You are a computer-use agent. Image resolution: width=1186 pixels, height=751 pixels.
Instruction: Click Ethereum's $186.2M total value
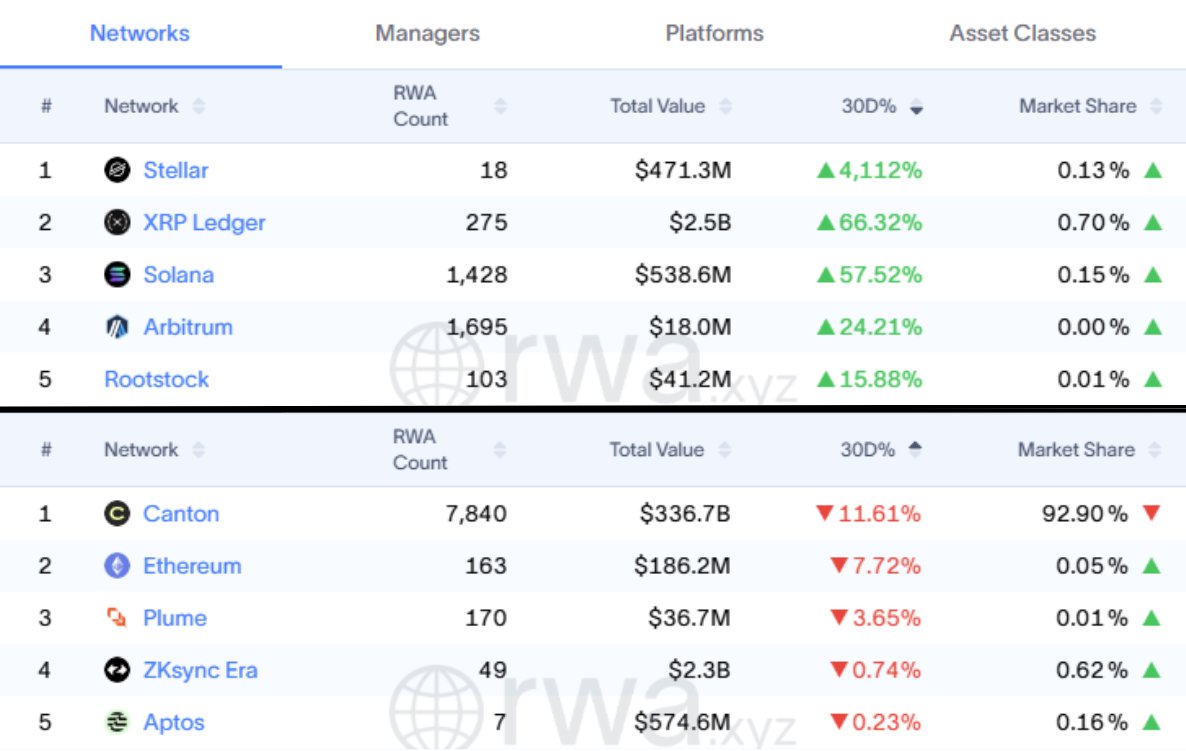point(682,566)
